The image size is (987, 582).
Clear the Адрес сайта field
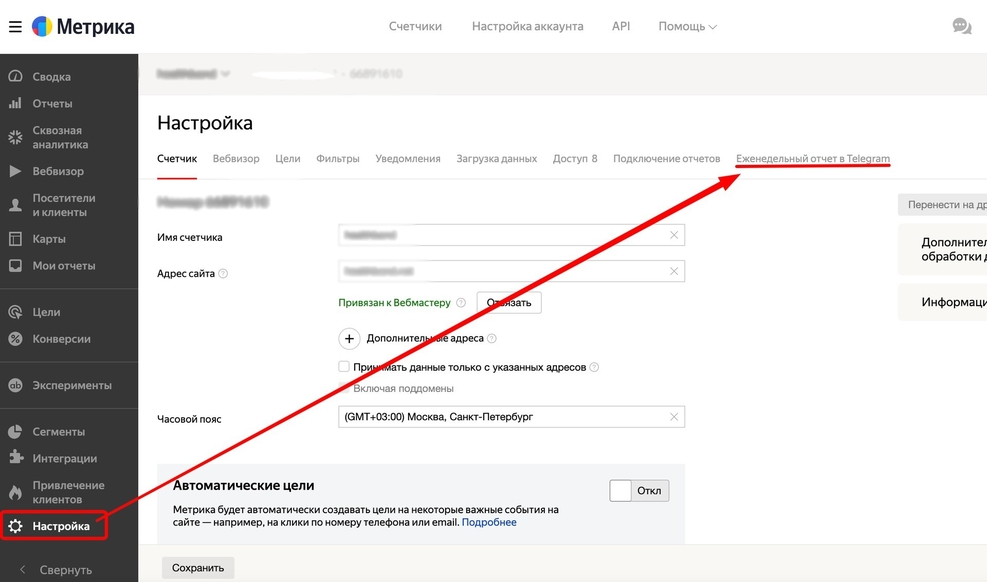[x=674, y=271]
